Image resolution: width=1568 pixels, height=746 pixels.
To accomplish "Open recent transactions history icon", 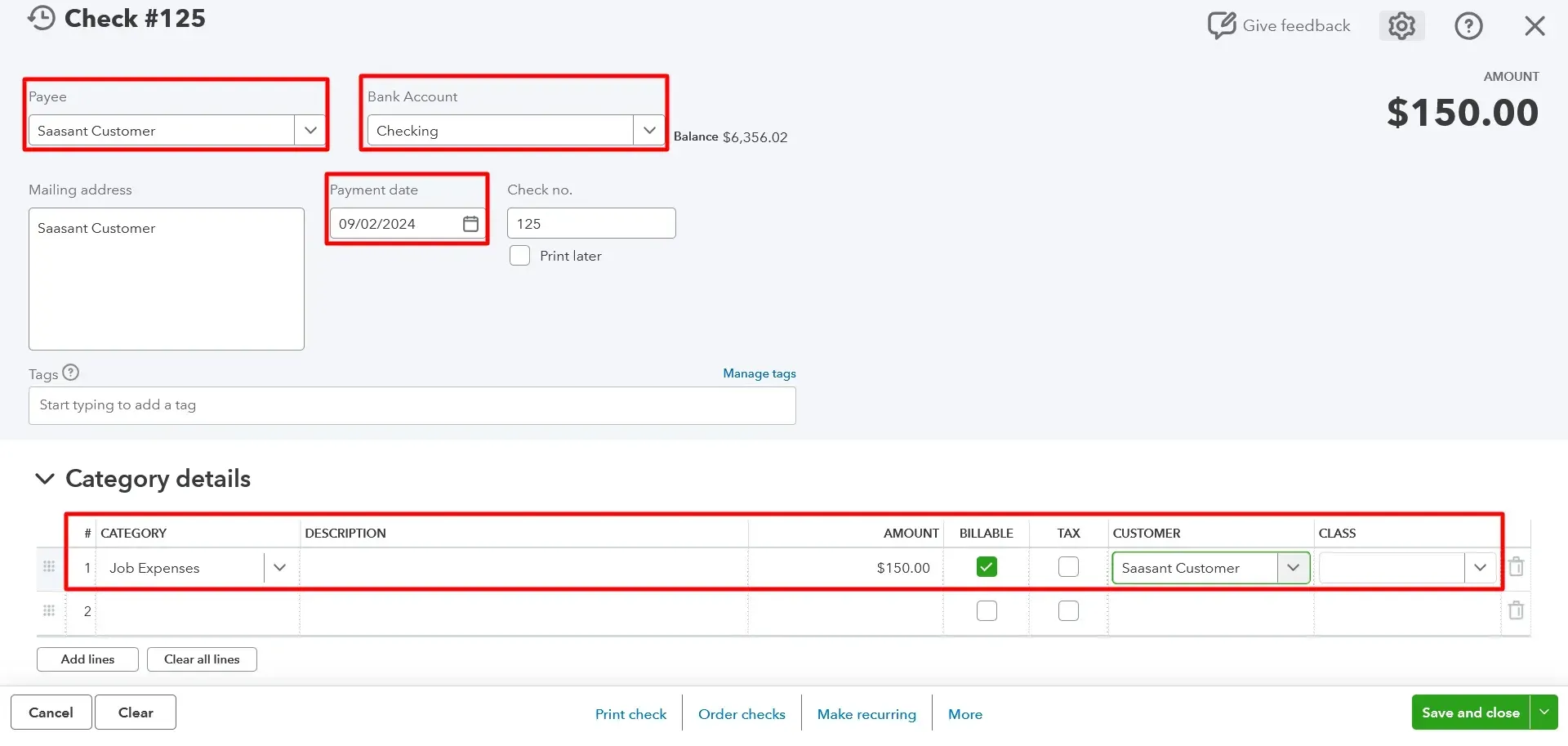I will (x=41, y=18).
